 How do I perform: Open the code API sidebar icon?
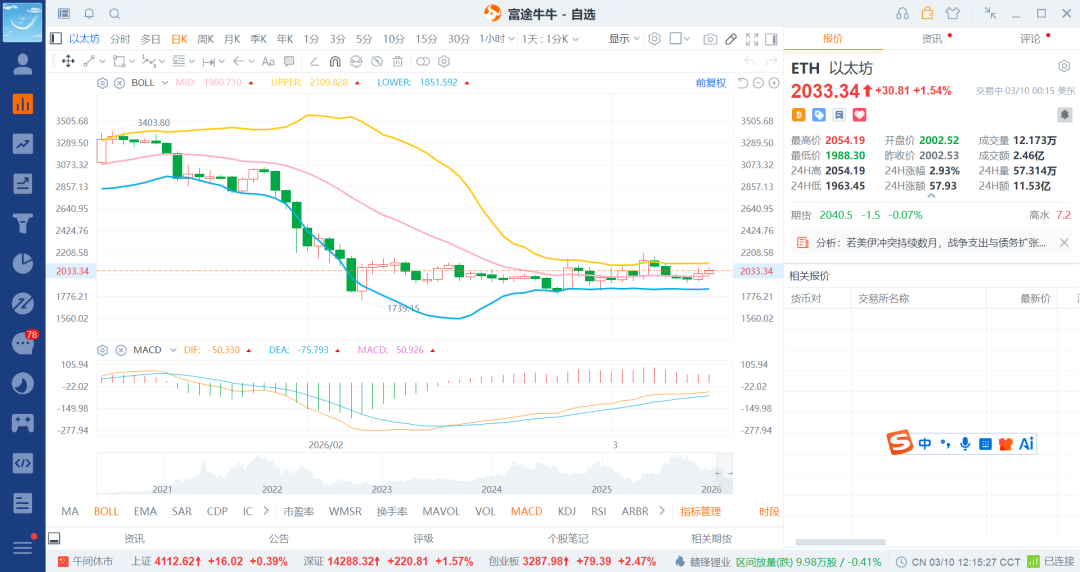click(23, 463)
